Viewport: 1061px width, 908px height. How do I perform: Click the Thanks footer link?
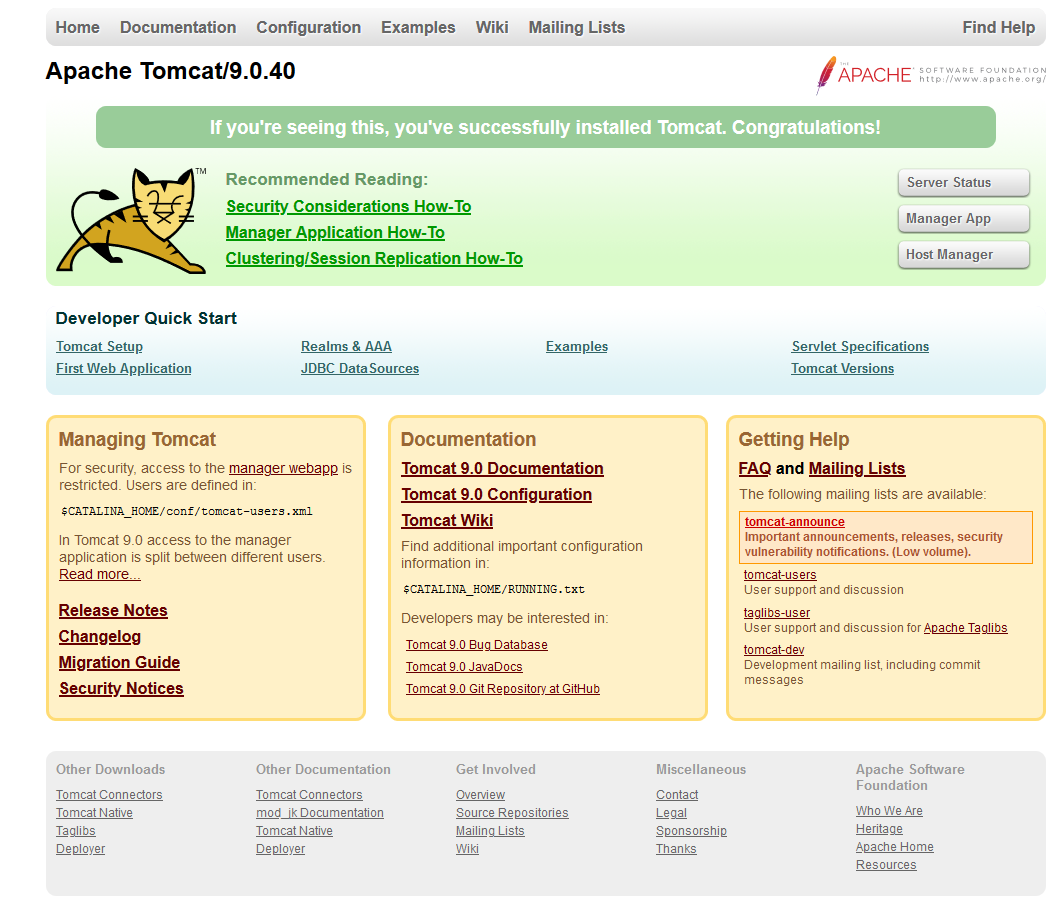676,848
